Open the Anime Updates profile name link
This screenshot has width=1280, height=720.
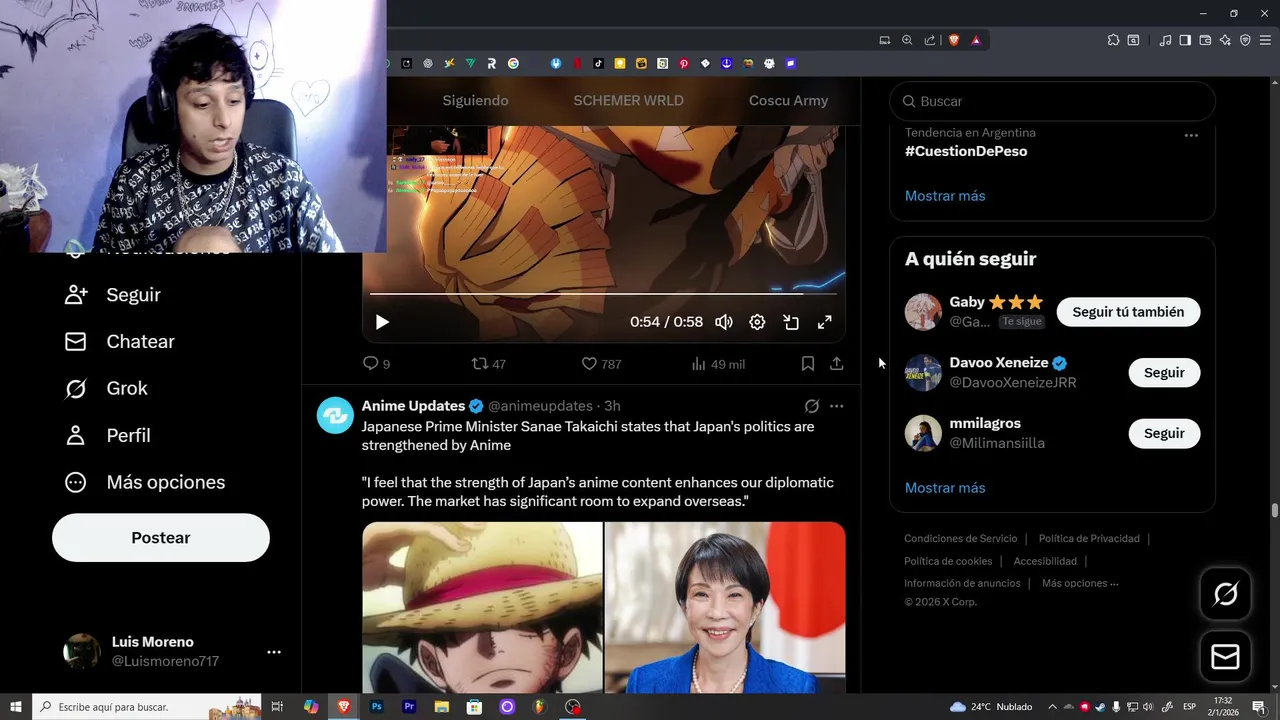tap(413, 406)
